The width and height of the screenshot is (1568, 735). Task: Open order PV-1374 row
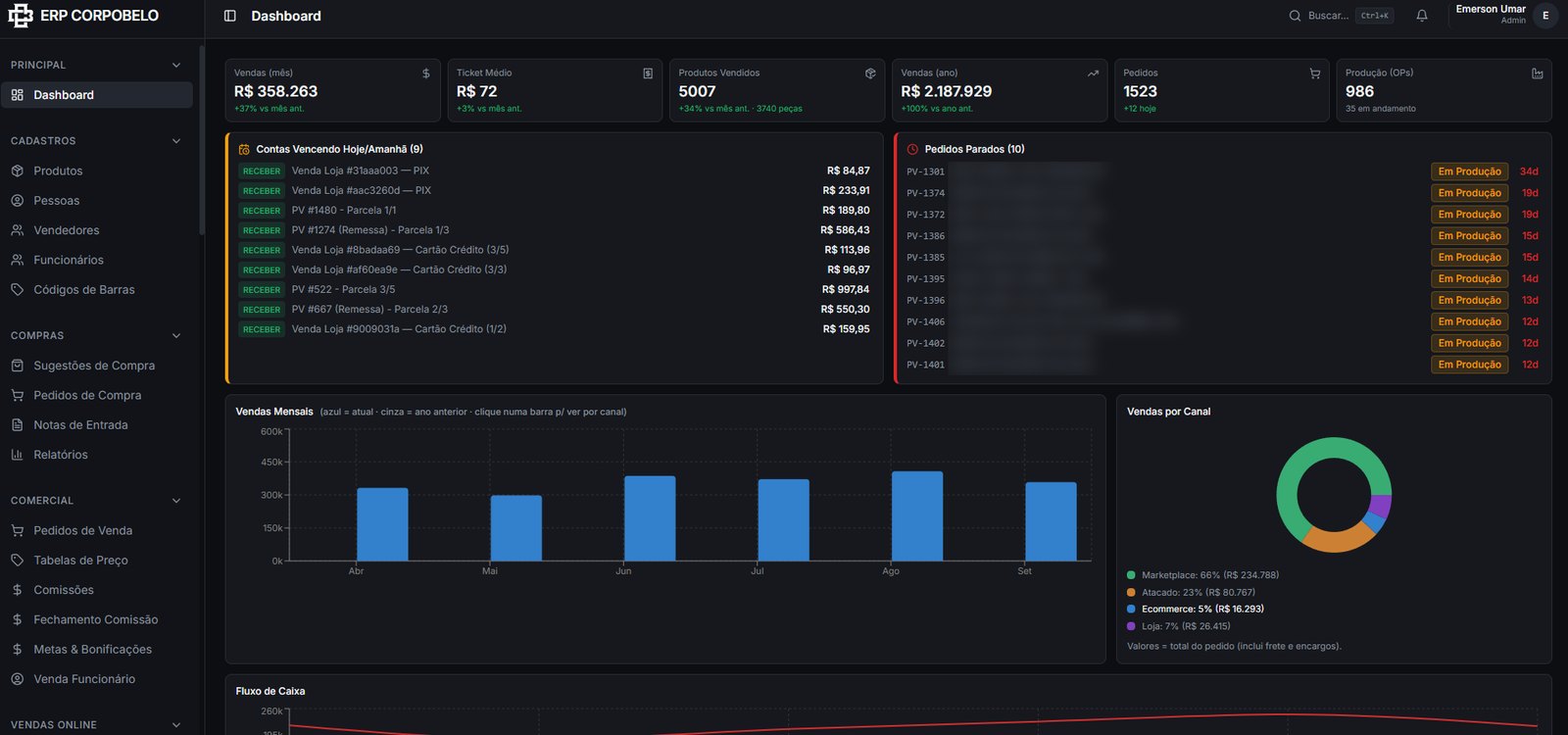pyautogui.click(x=1223, y=193)
